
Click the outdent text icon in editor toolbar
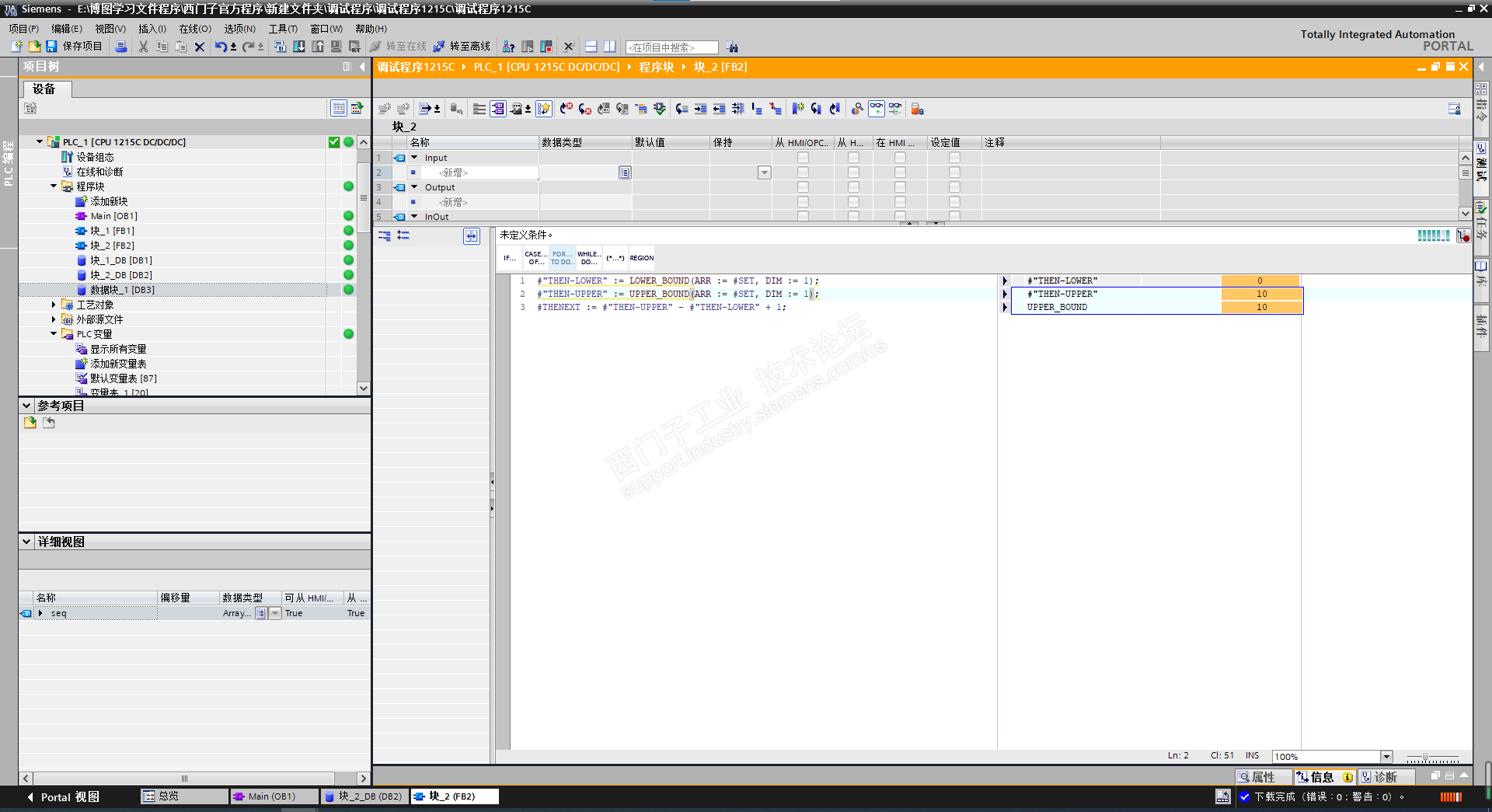coord(719,109)
